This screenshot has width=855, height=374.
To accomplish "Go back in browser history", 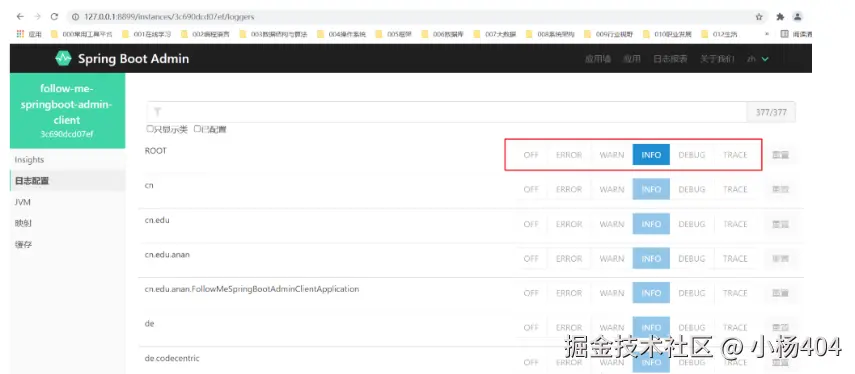I will [21, 17].
